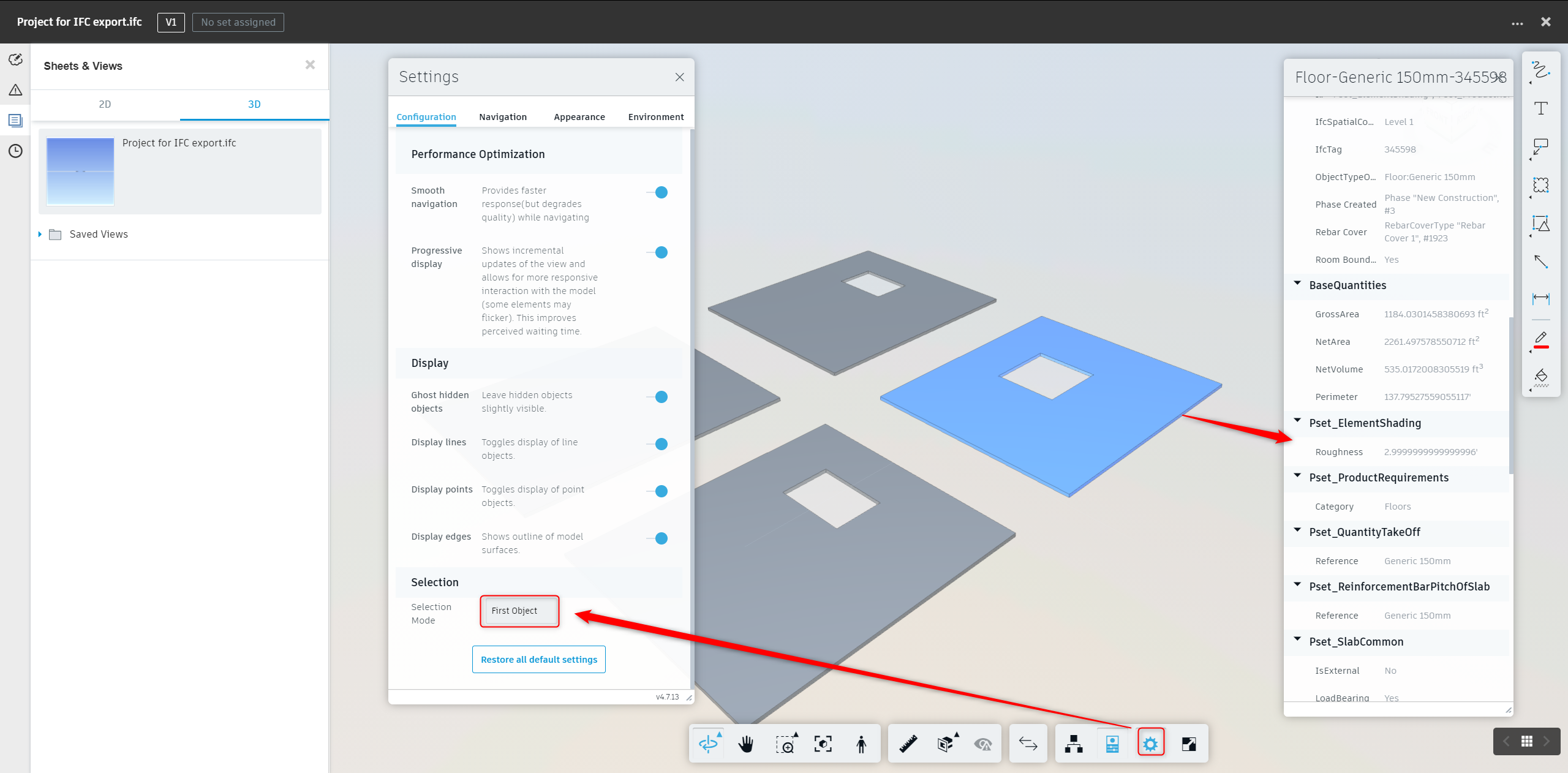This screenshot has height=773, width=1568.
Task: Expand the Saved Views folder
Action: (40, 234)
